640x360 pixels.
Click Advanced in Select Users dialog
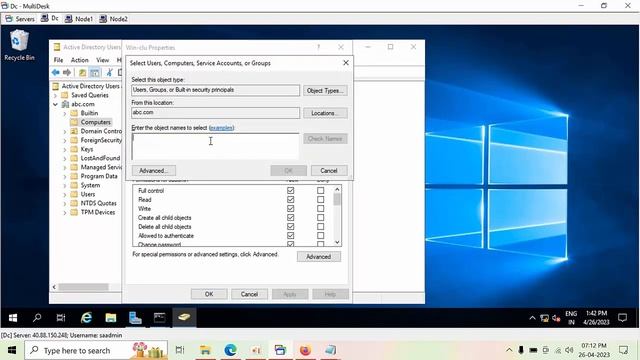[x=153, y=171]
